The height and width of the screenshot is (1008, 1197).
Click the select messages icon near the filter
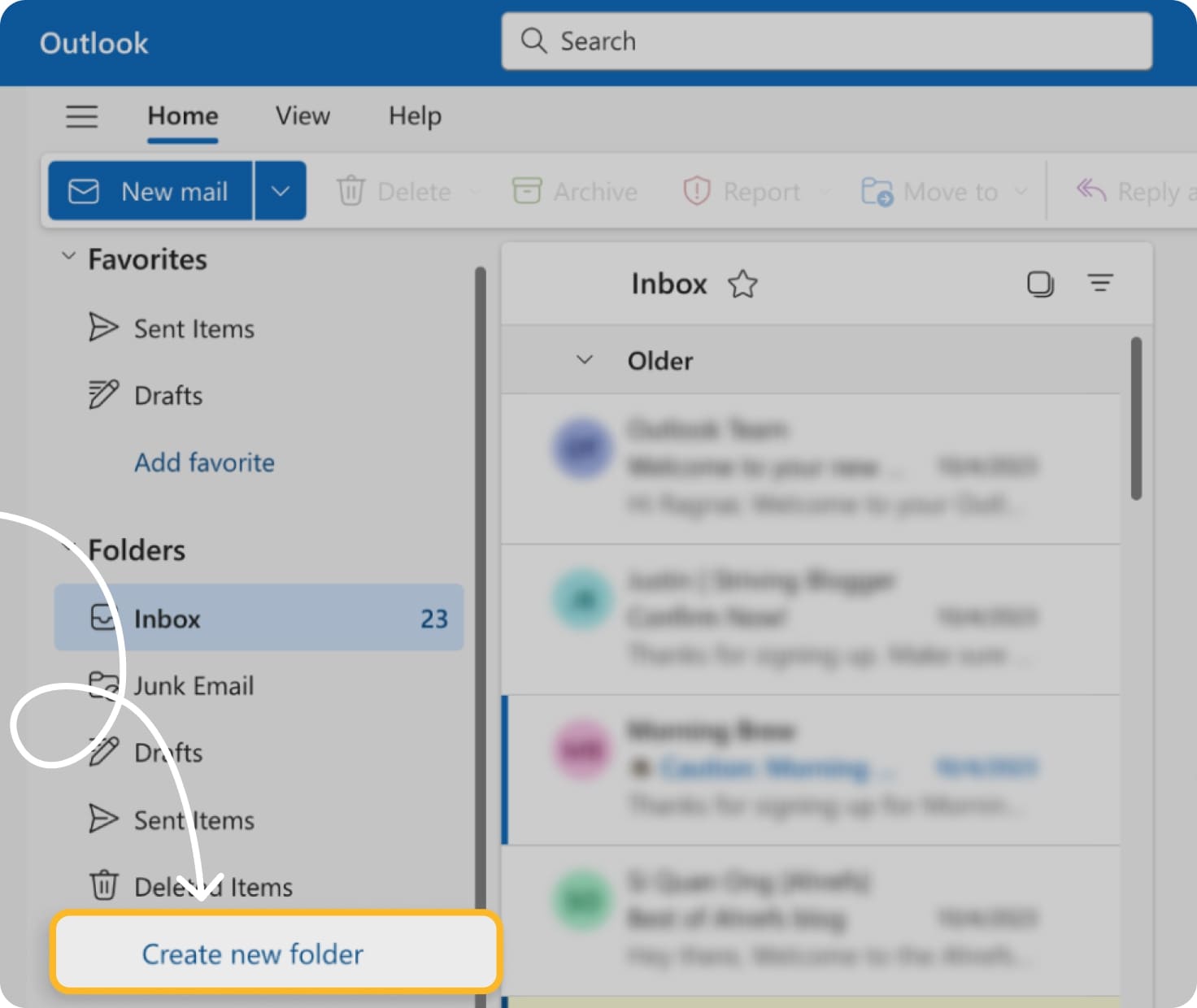[x=1042, y=284]
